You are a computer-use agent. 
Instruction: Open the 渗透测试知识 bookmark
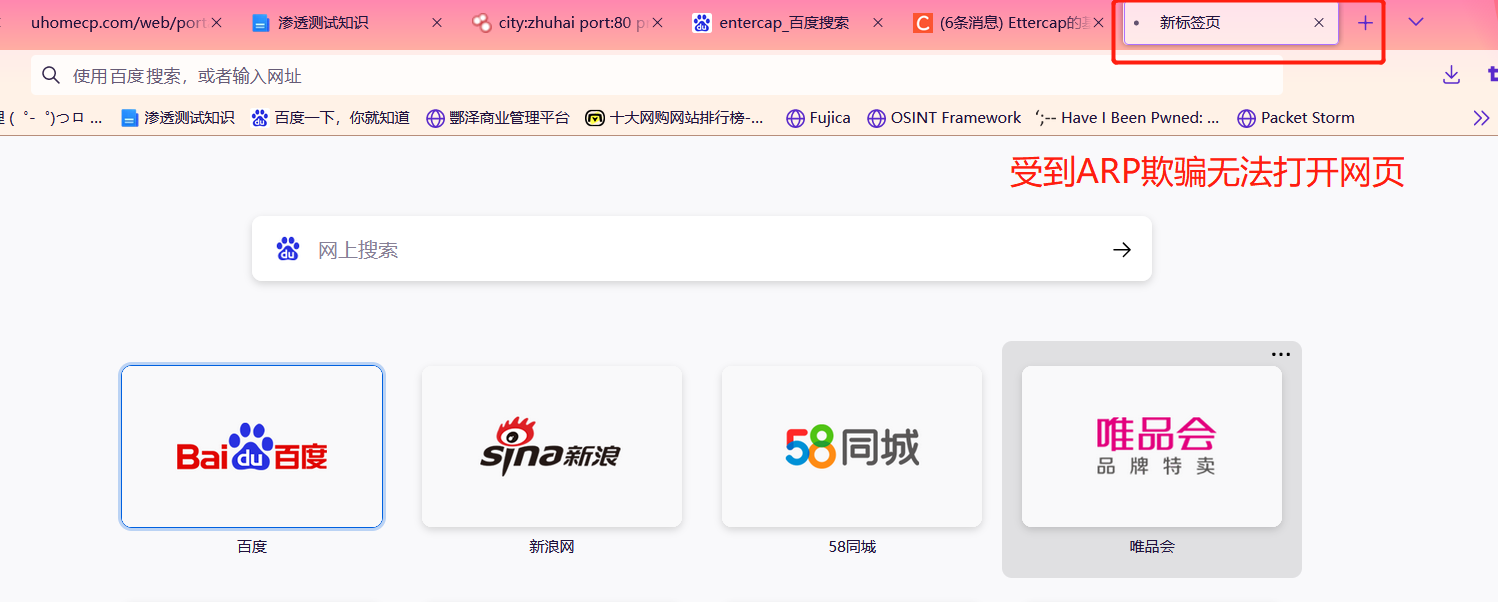[x=178, y=118]
